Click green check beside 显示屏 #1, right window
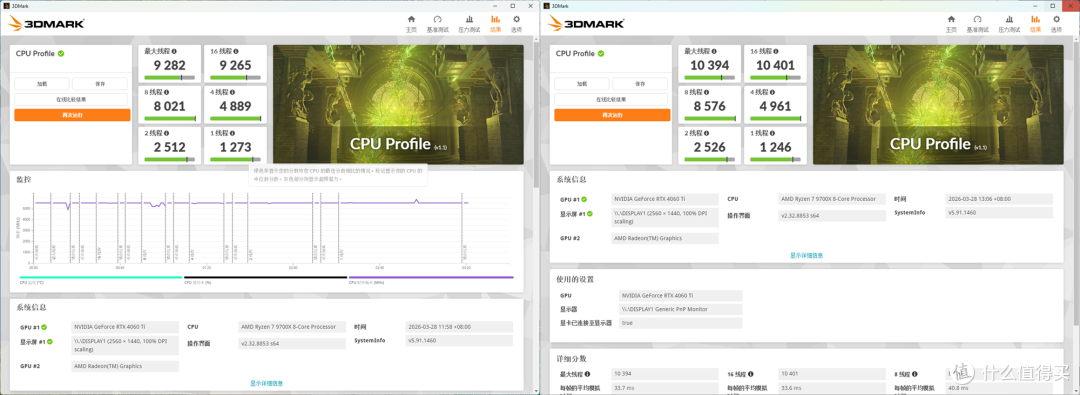 (x=590, y=214)
